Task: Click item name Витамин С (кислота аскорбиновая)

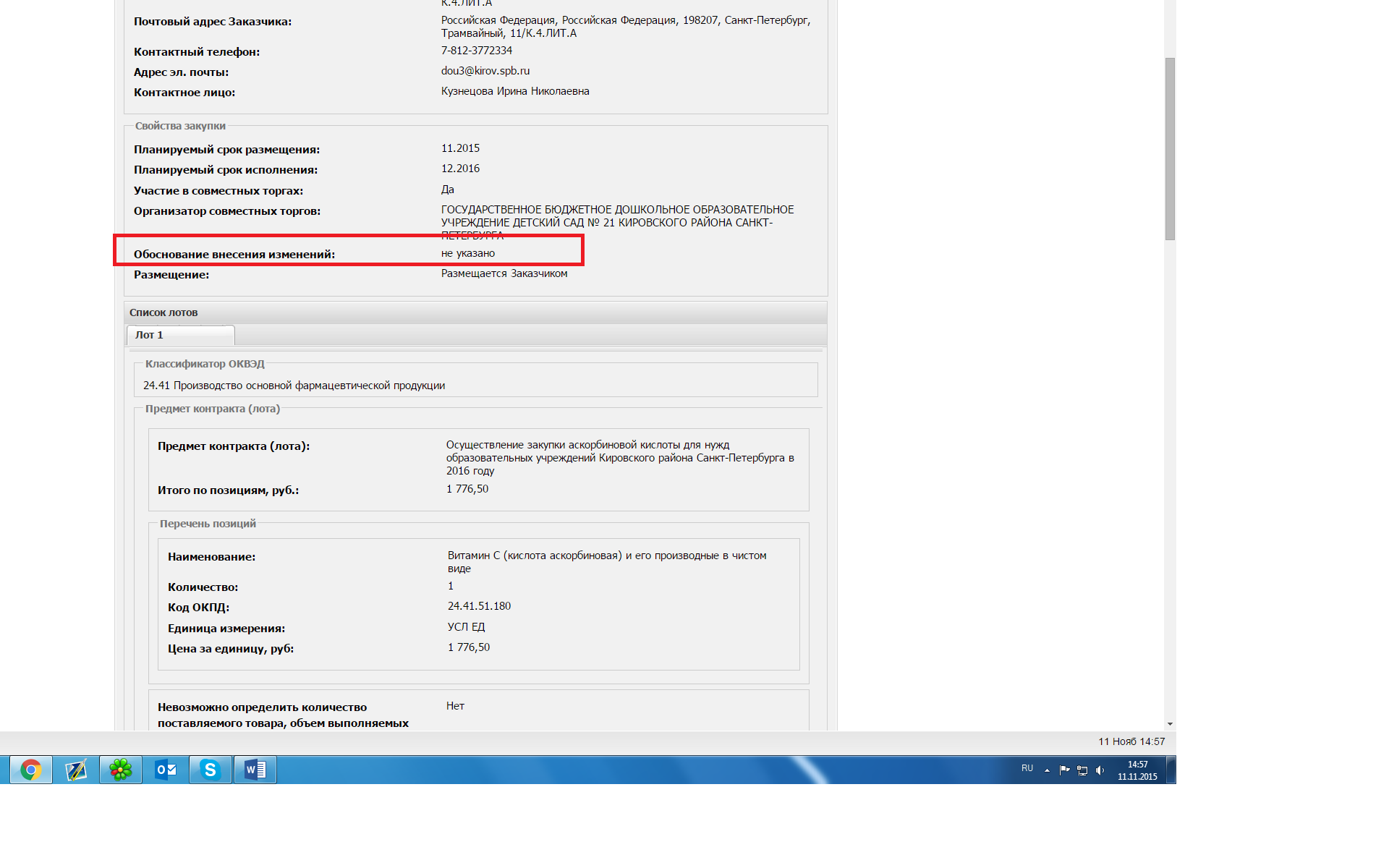Action: click(x=607, y=562)
